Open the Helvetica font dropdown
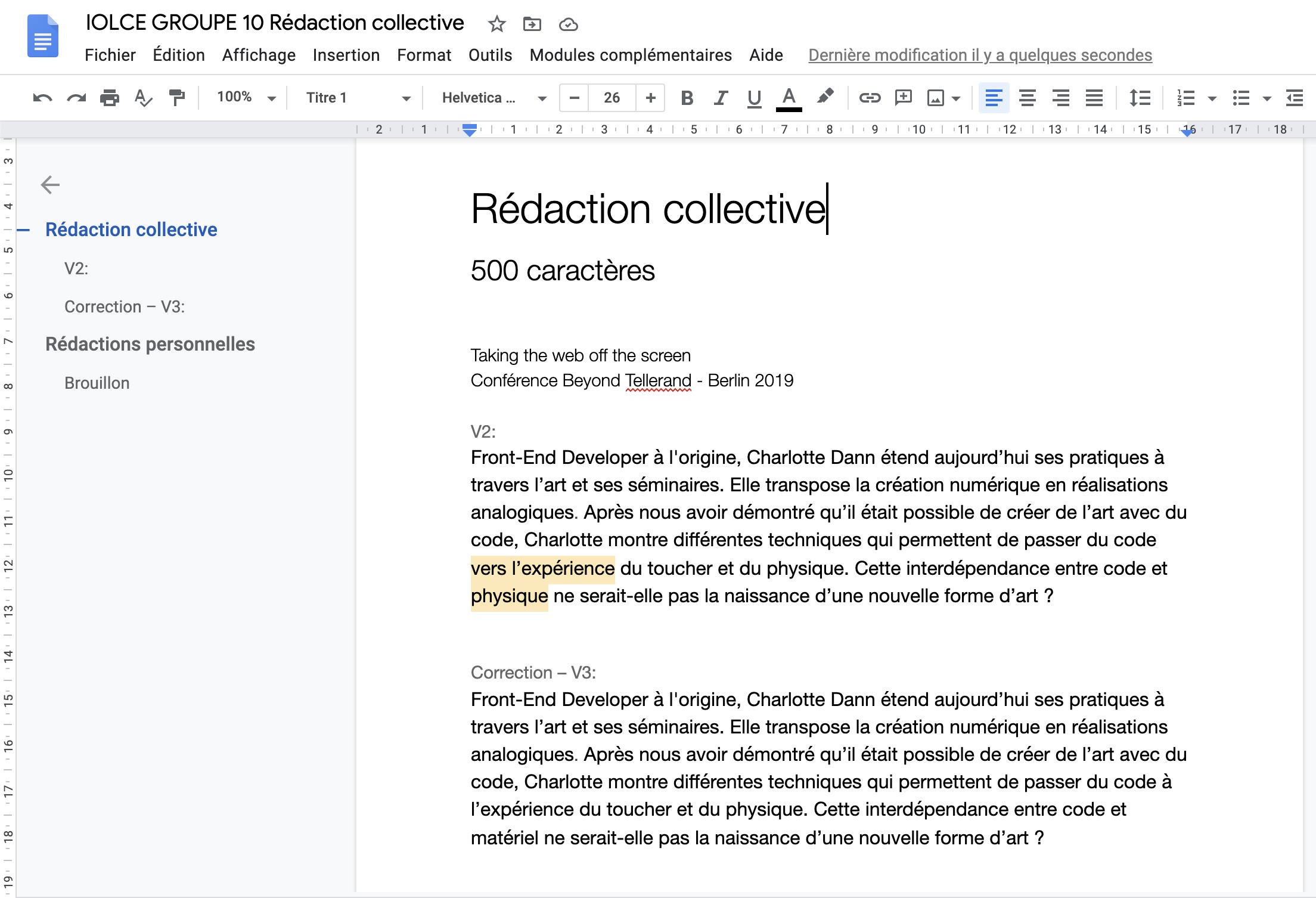1316x898 pixels. click(x=494, y=98)
